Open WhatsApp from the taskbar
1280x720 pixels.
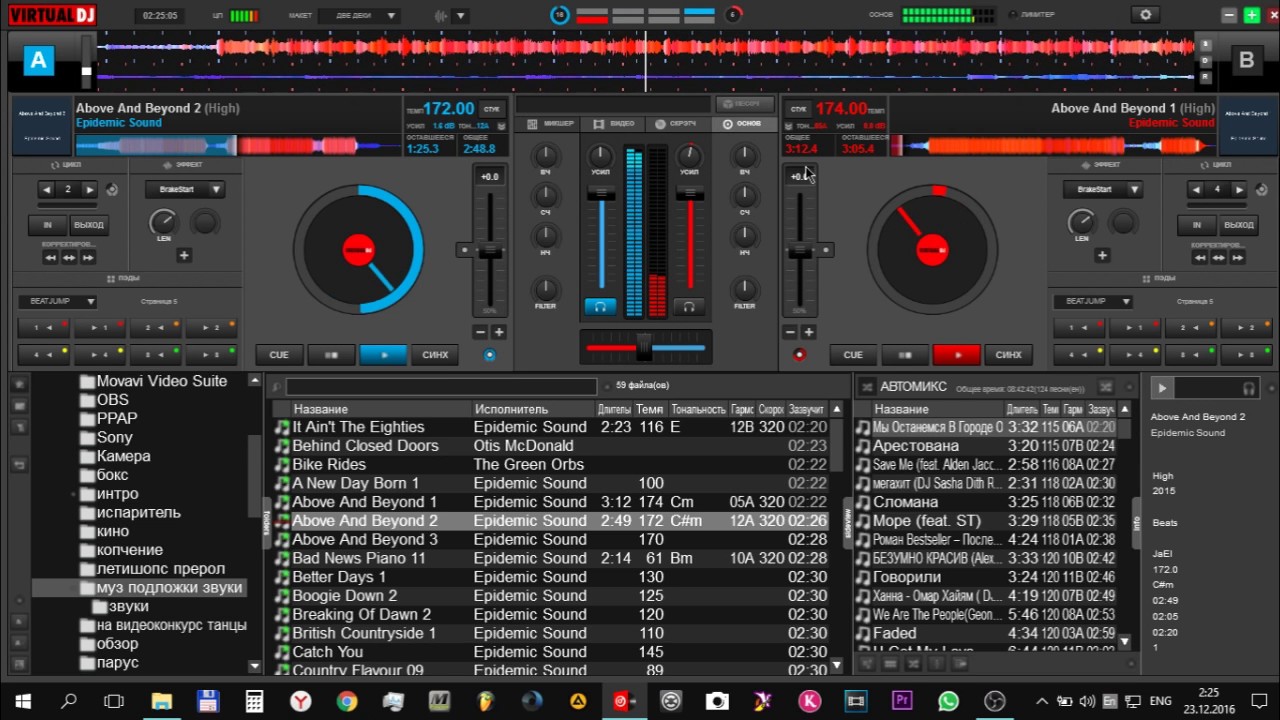(948, 701)
